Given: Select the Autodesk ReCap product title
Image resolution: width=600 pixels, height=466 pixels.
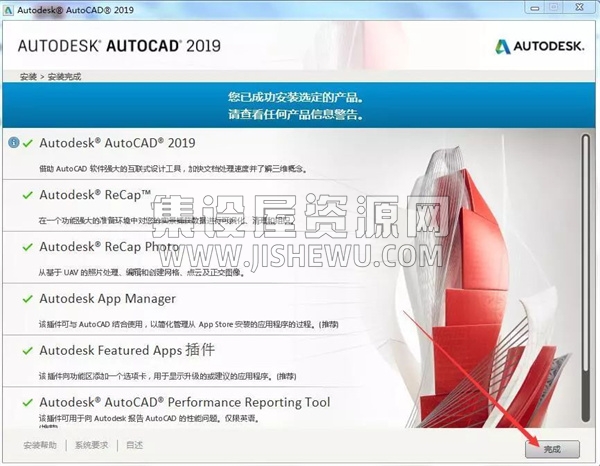Looking at the screenshot, I should 95,195.
